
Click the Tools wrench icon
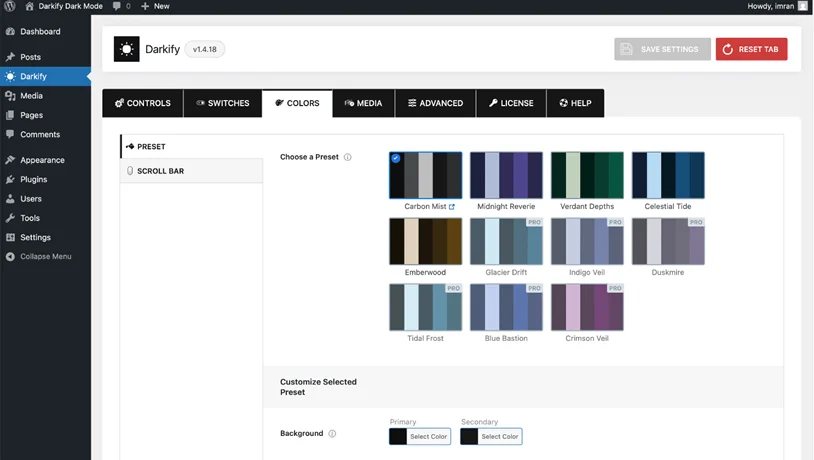(x=10, y=218)
